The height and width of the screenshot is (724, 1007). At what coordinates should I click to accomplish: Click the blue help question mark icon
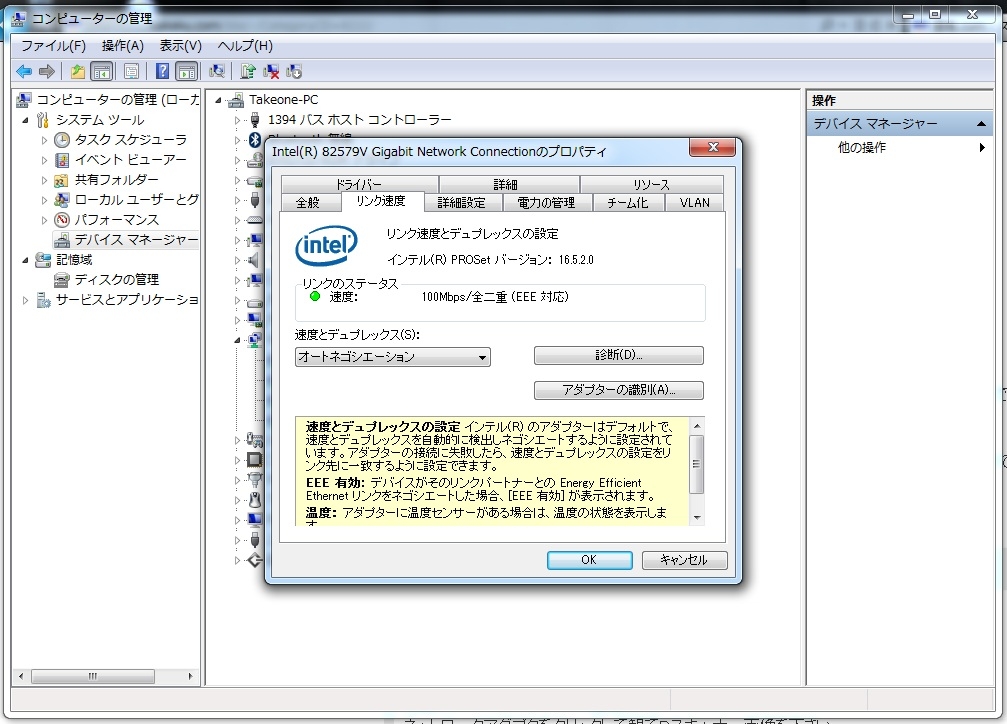pos(162,71)
